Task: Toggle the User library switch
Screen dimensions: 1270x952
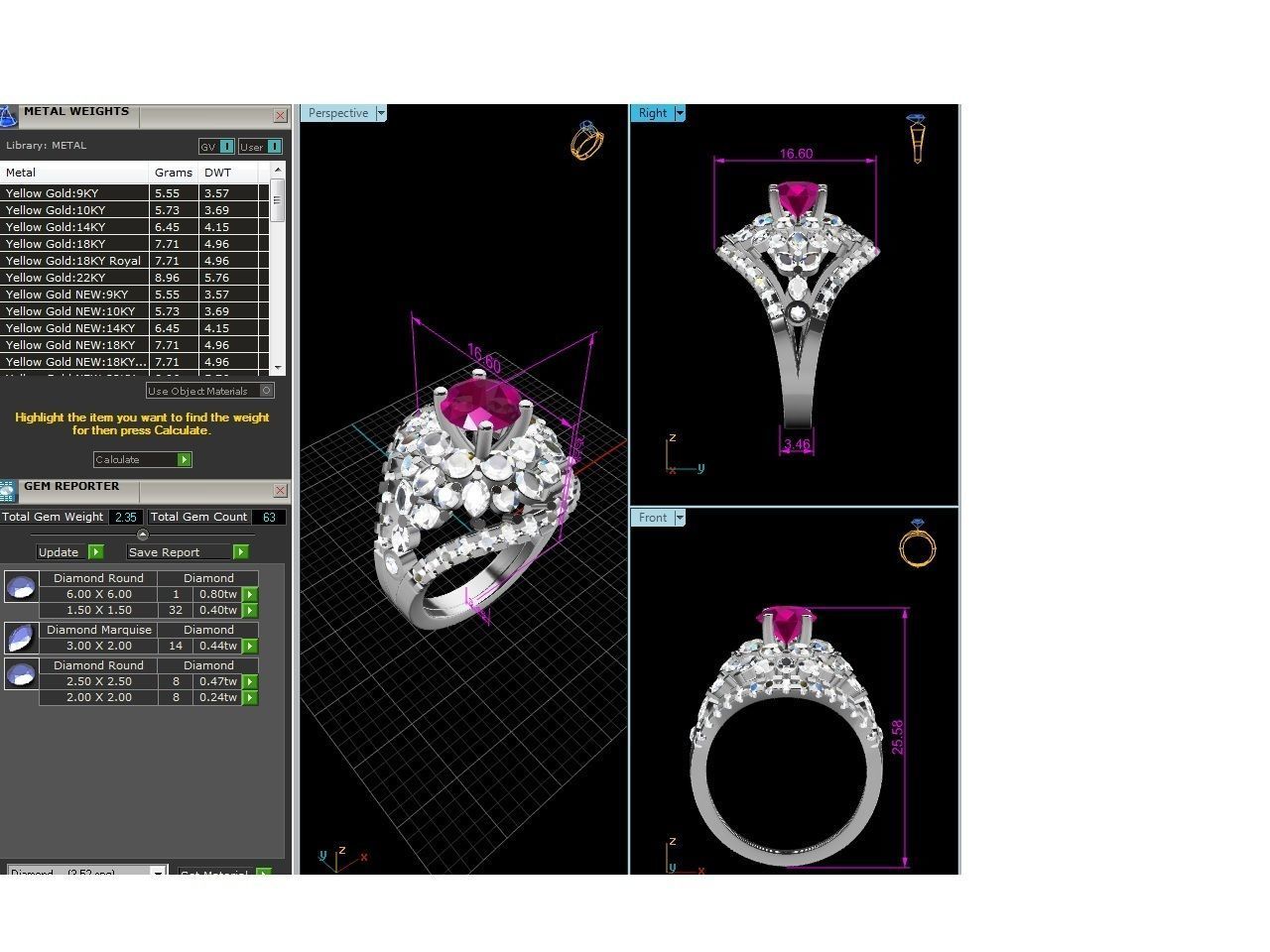Action: [260, 147]
